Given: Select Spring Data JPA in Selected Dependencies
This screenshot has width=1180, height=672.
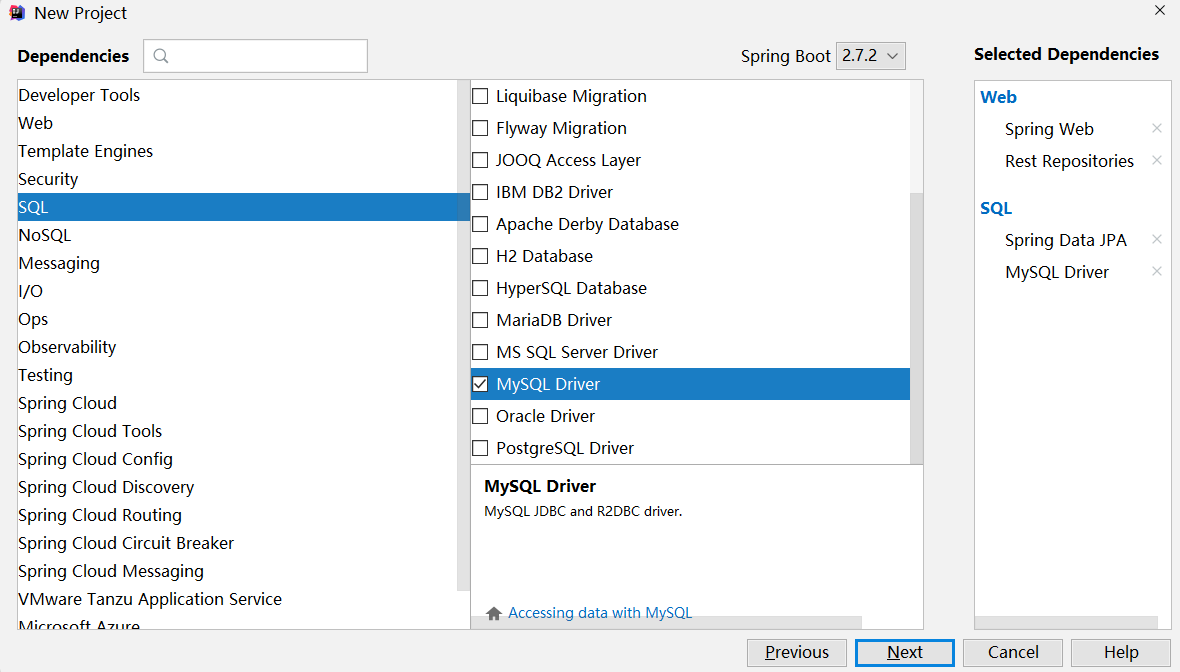Looking at the screenshot, I should point(1066,240).
